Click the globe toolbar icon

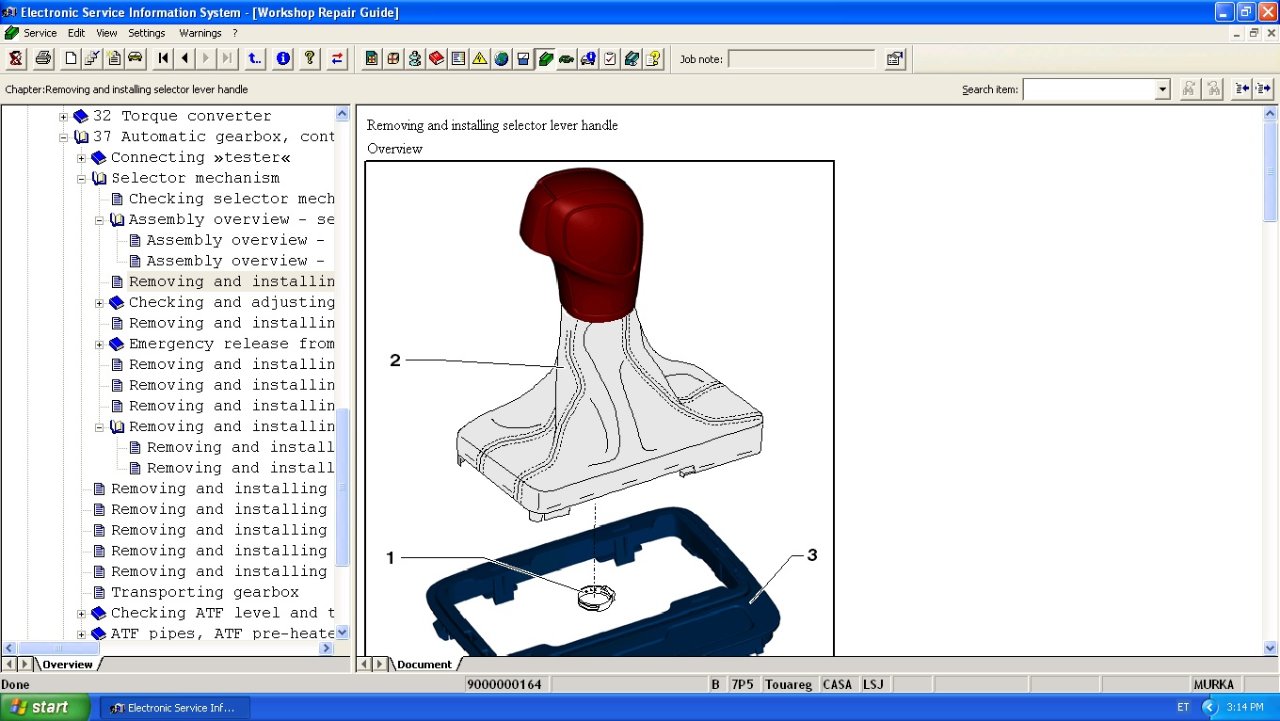(x=501, y=59)
